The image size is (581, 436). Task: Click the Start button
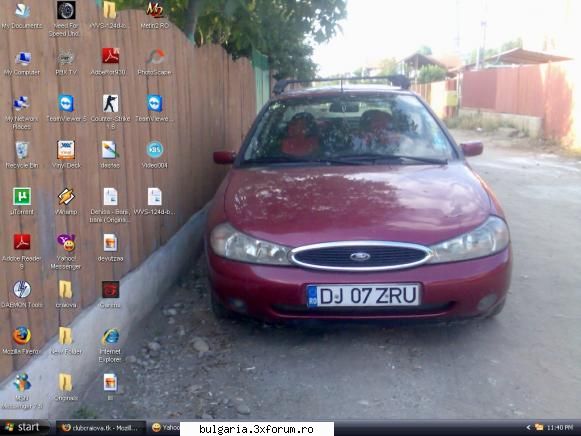point(24,427)
